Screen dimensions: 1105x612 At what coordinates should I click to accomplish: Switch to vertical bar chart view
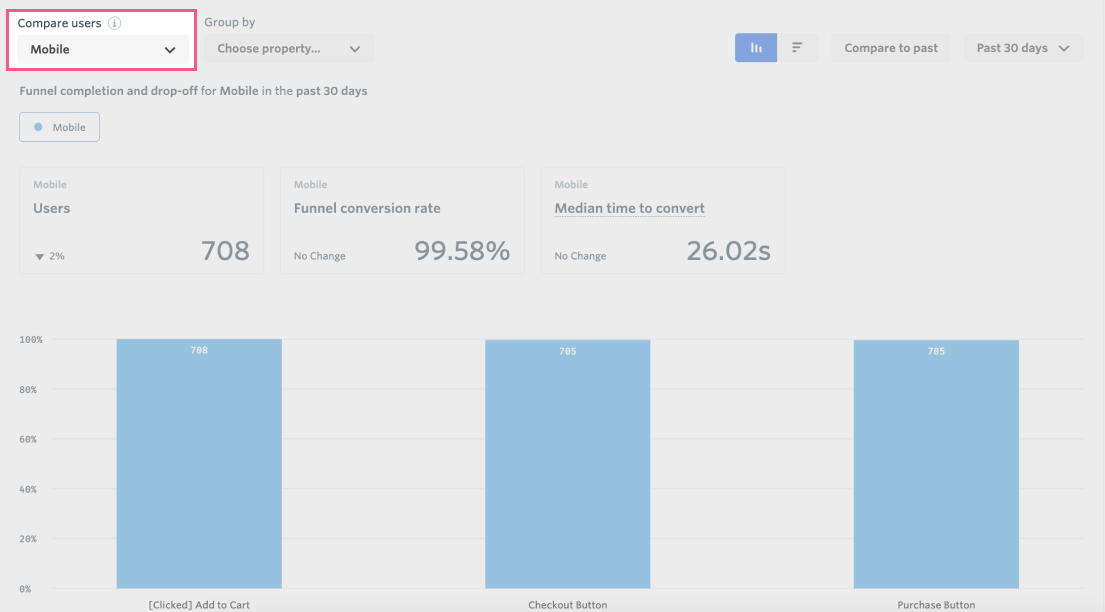coord(755,48)
